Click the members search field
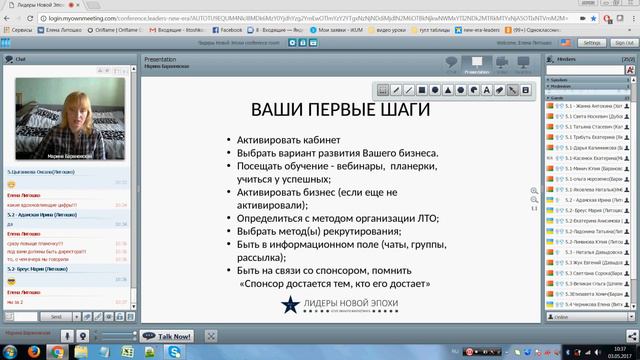 coord(585,70)
